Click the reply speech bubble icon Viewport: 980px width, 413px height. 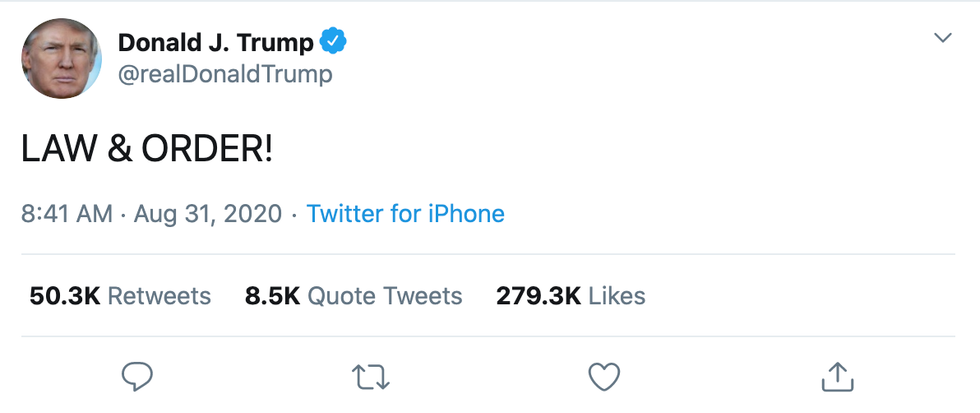[136, 377]
